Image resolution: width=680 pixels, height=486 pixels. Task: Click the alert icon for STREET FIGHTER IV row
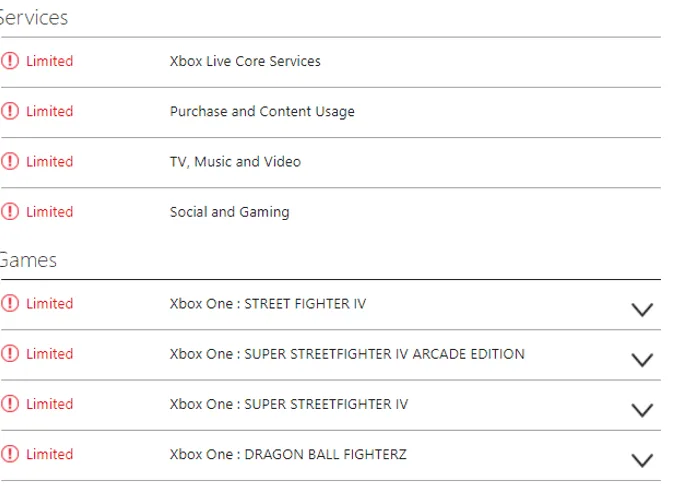(10, 303)
